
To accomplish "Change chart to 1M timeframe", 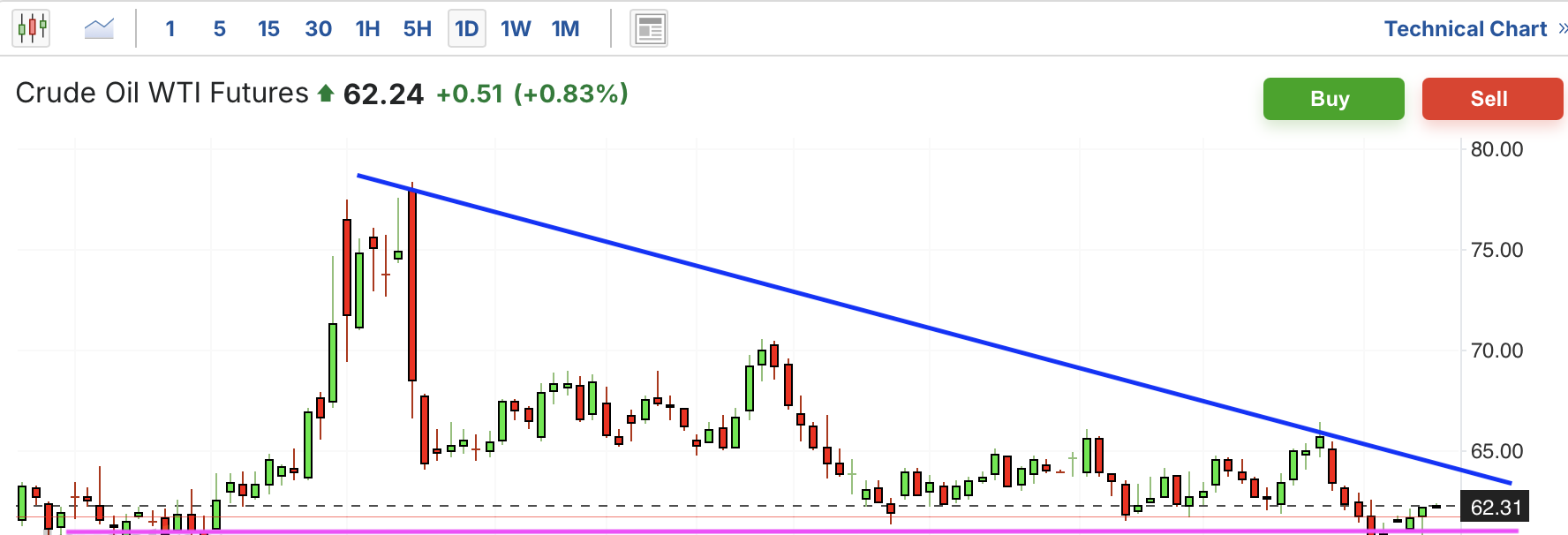I will [566, 29].
